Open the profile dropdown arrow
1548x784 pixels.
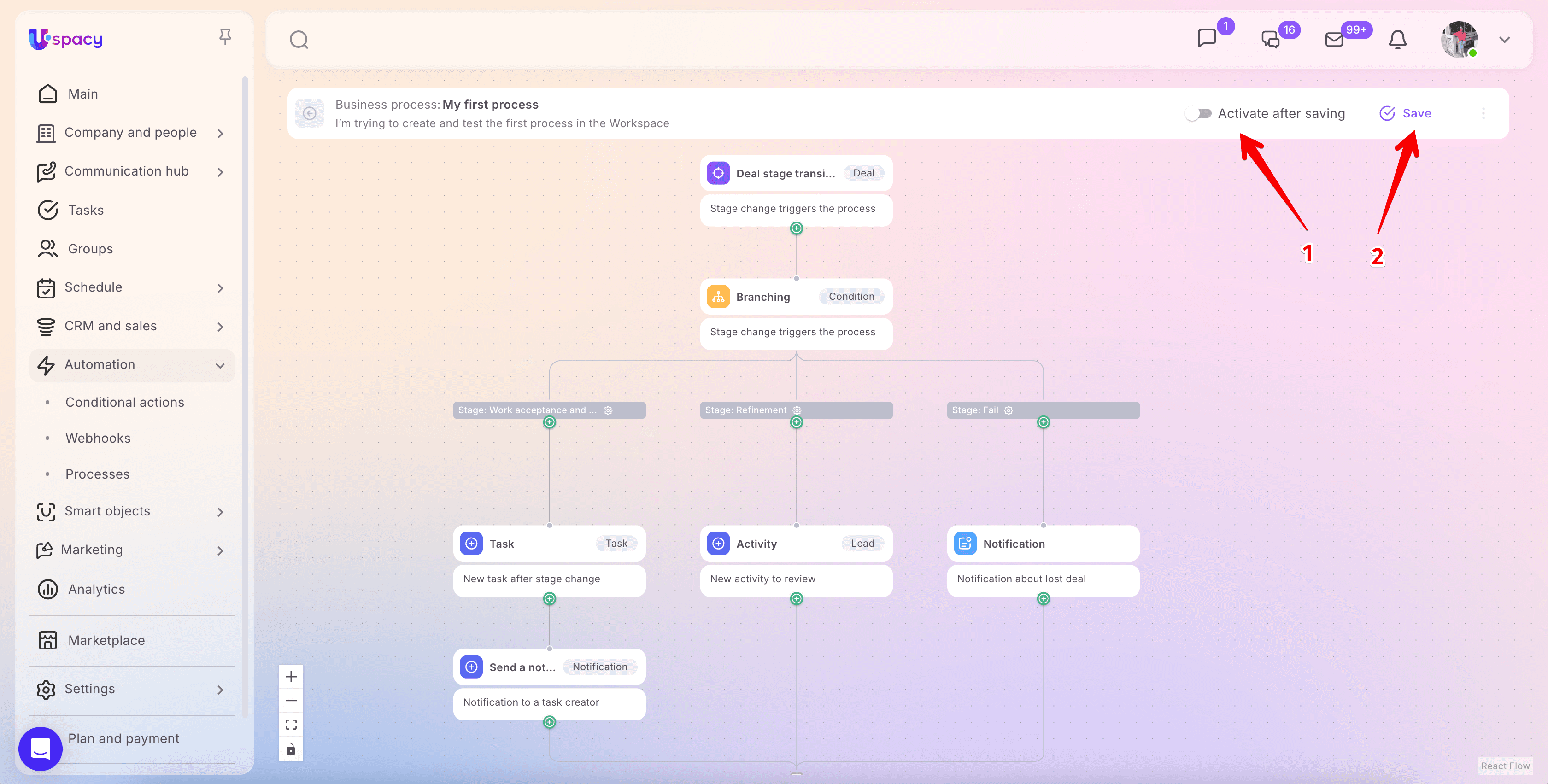(x=1504, y=40)
